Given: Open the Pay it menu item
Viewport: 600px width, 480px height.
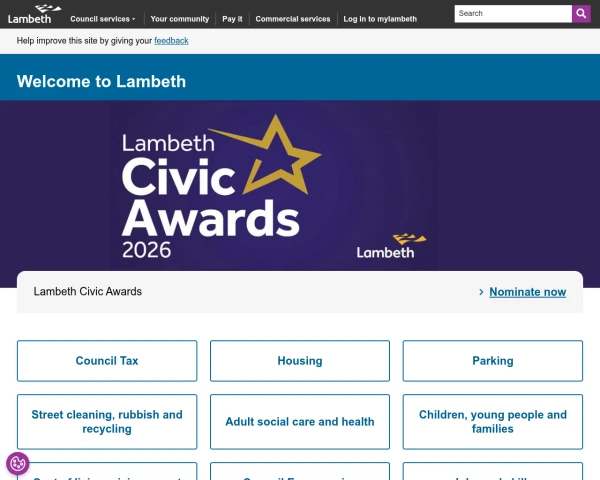Looking at the screenshot, I should tap(232, 19).
